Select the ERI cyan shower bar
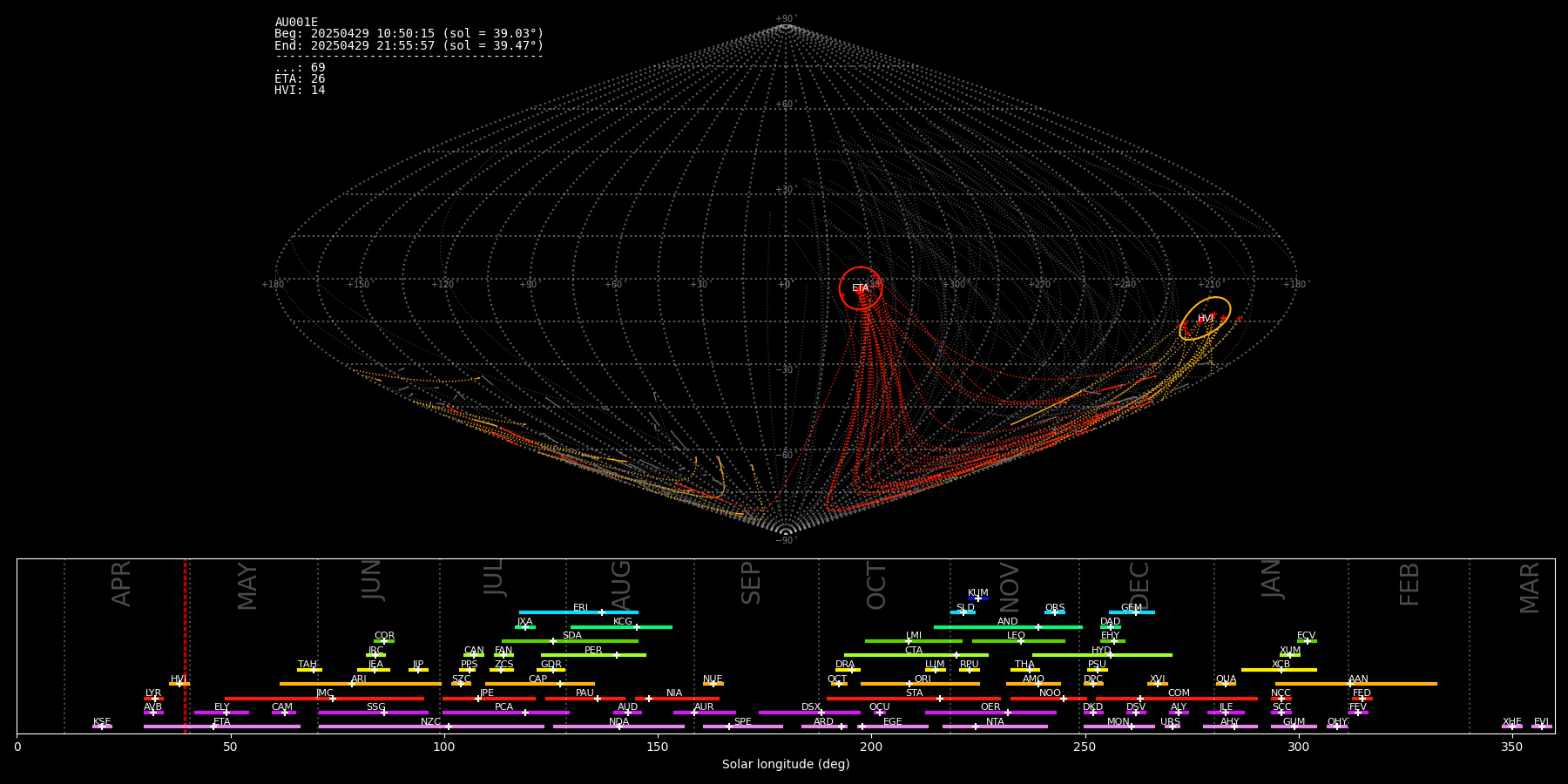The height and width of the screenshot is (784, 1568). click(578, 612)
